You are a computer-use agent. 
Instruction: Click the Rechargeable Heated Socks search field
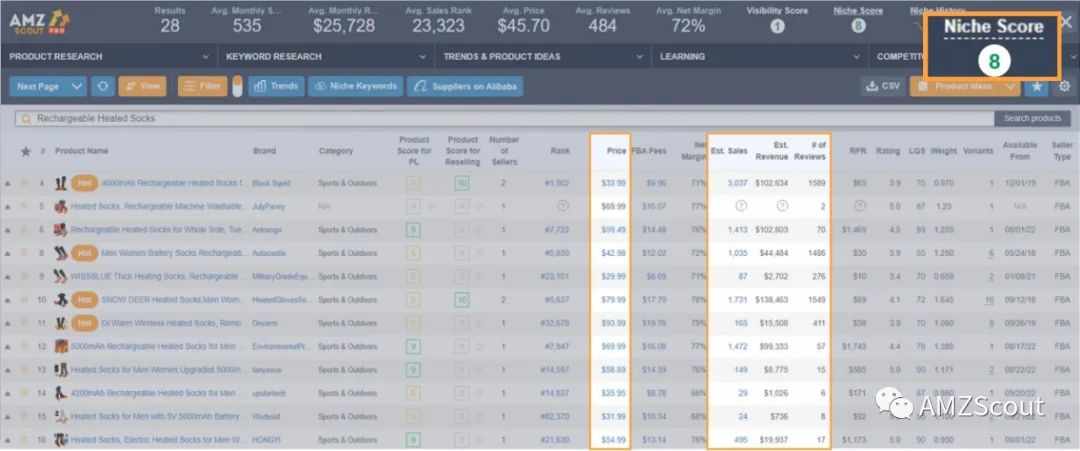point(504,118)
